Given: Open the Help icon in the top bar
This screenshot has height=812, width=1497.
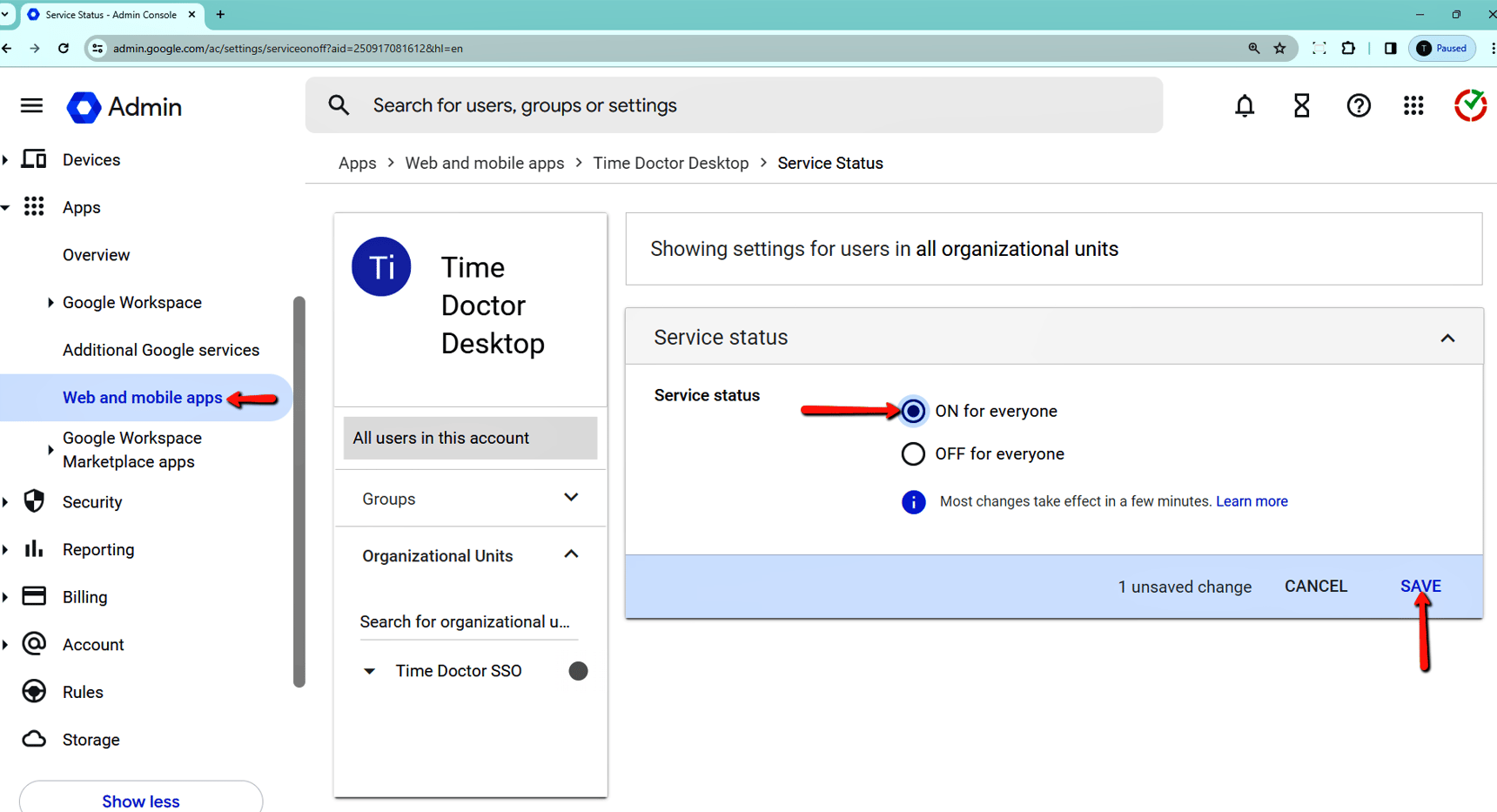Looking at the screenshot, I should [x=1358, y=105].
